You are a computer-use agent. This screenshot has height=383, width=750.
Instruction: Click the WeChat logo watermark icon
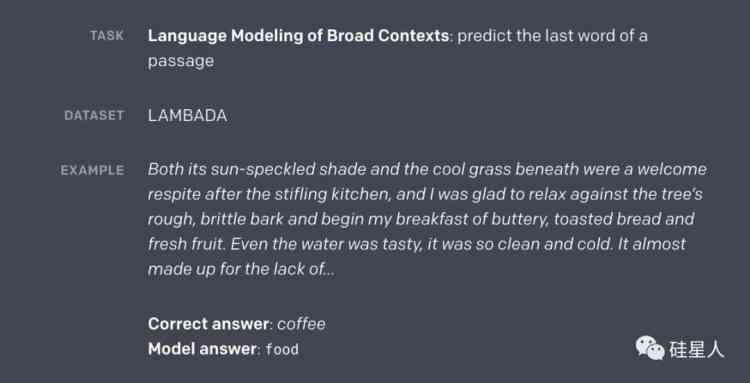coord(650,348)
